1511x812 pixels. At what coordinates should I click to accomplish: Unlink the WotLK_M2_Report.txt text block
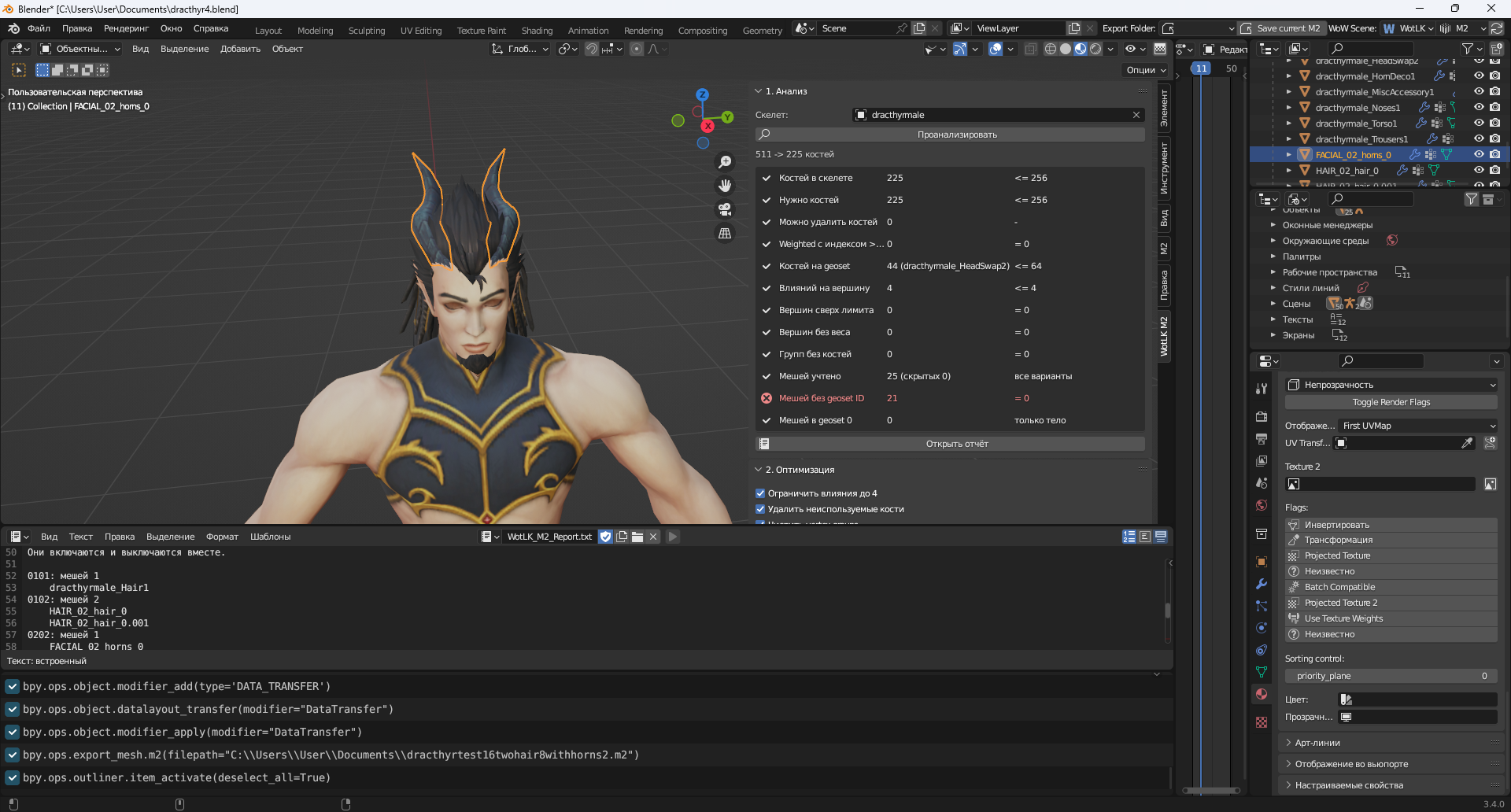click(x=653, y=537)
